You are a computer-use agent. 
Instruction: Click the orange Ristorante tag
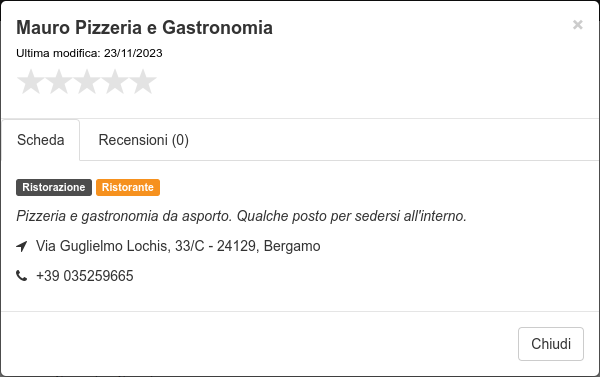pos(128,188)
